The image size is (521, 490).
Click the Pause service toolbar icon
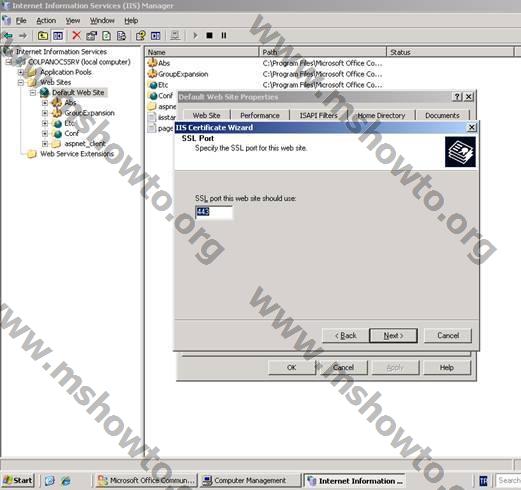point(224,35)
